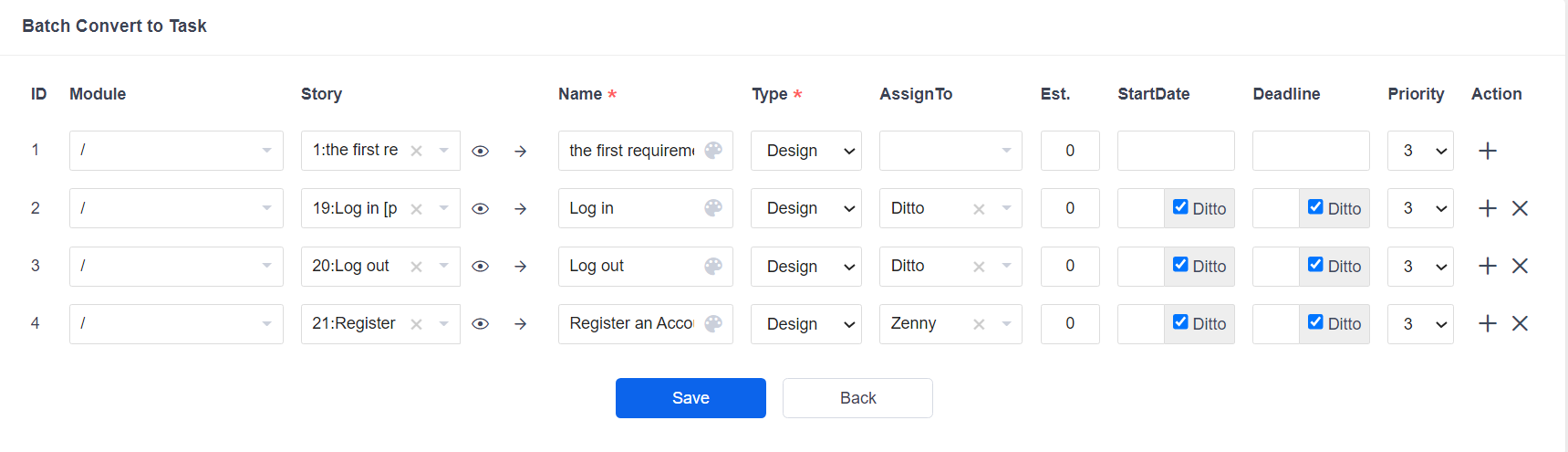The height and width of the screenshot is (452, 1568).
Task: Click the Back button
Action: pyautogui.click(x=857, y=398)
